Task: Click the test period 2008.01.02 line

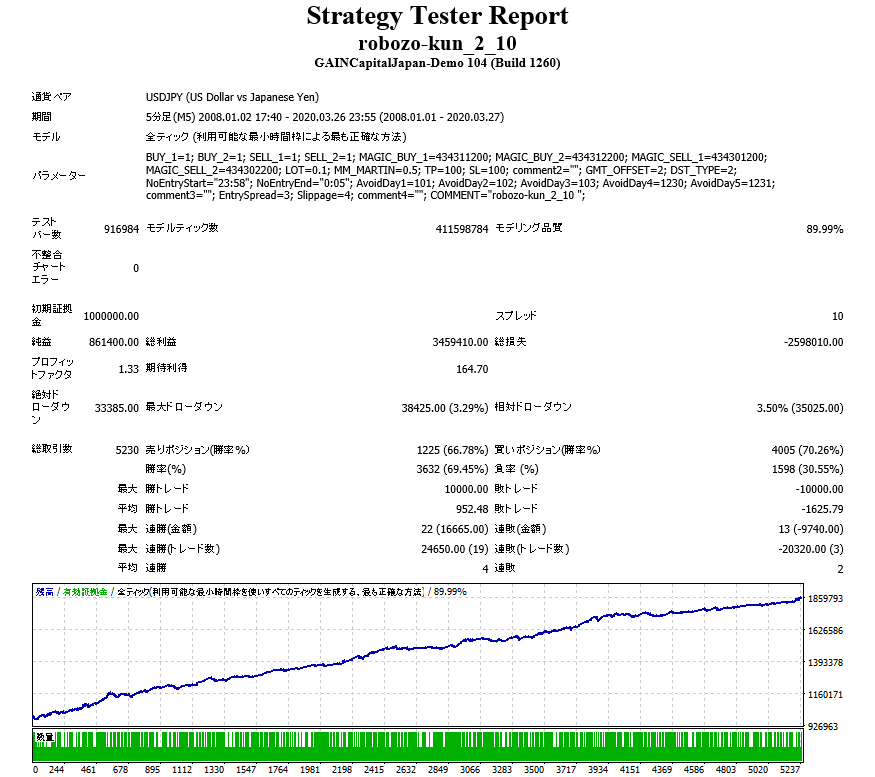Action: (x=325, y=117)
